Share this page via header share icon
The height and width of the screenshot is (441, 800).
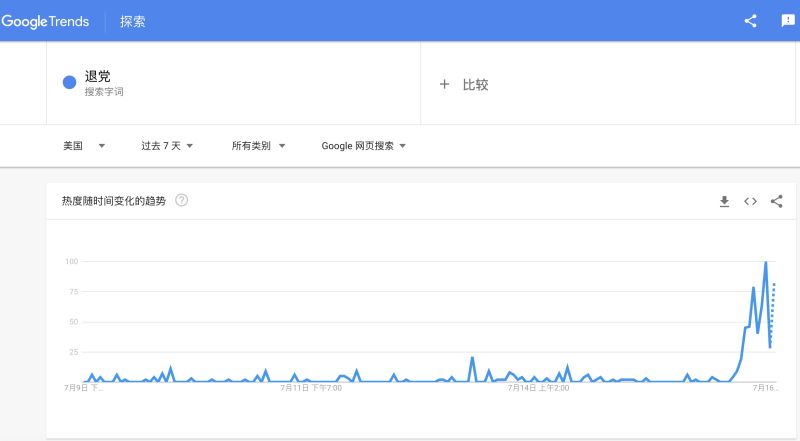click(750, 21)
